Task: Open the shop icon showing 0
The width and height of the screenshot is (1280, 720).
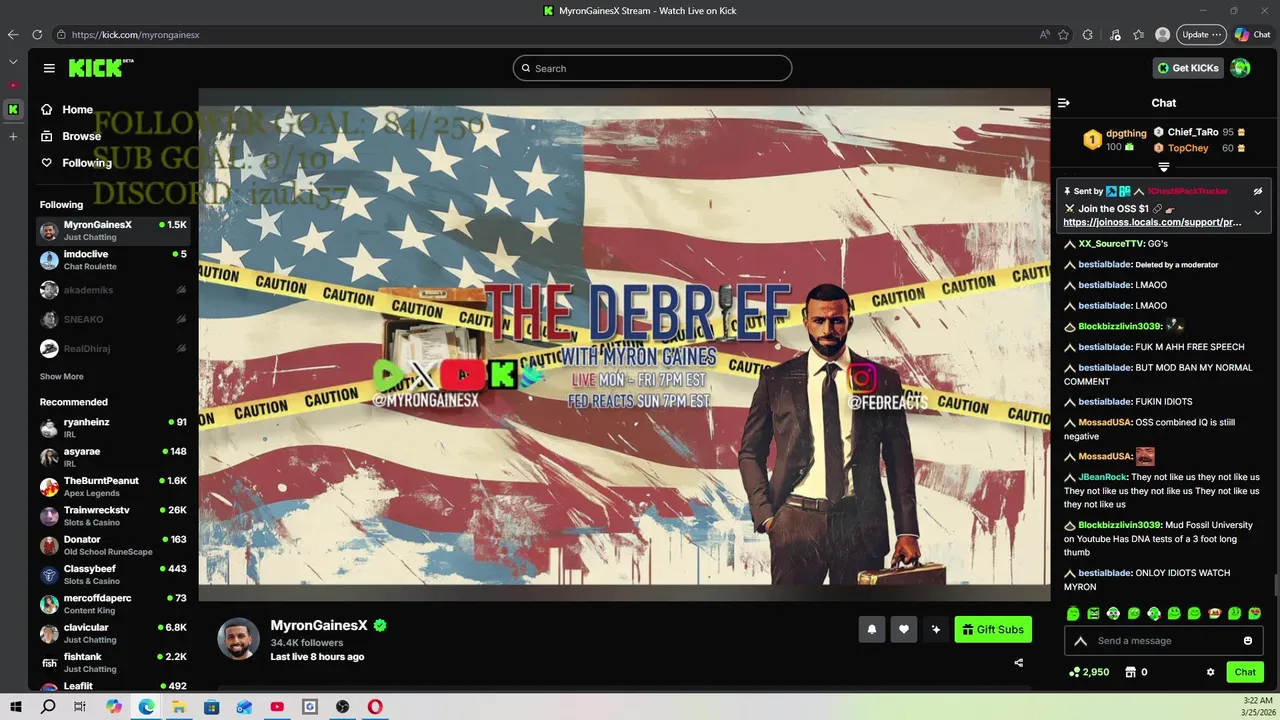Action: [1136, 672]
